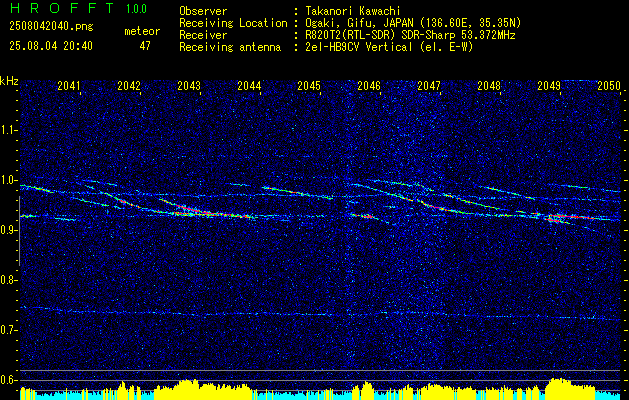Click the 2049 time marker
Screen dimensions: 629x400
coord(549,86)
